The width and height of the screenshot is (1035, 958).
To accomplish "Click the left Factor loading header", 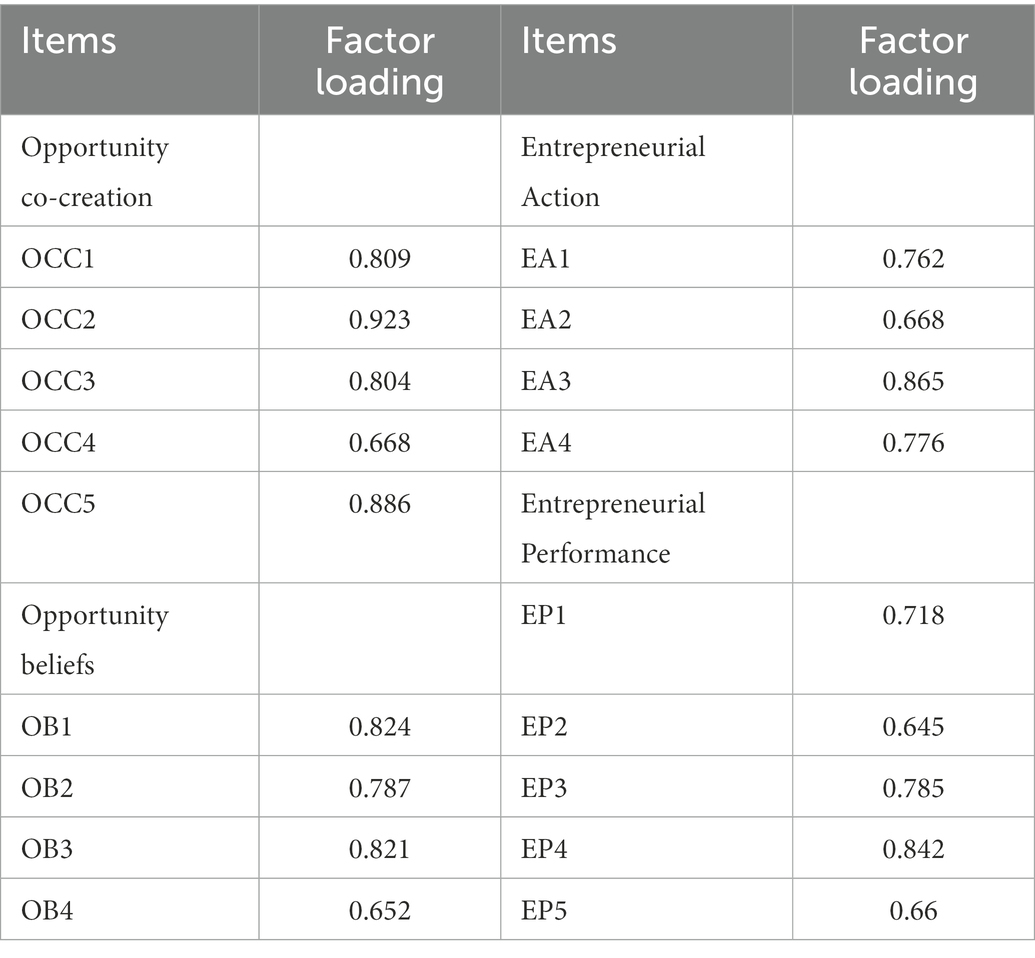I will point(380,61).
